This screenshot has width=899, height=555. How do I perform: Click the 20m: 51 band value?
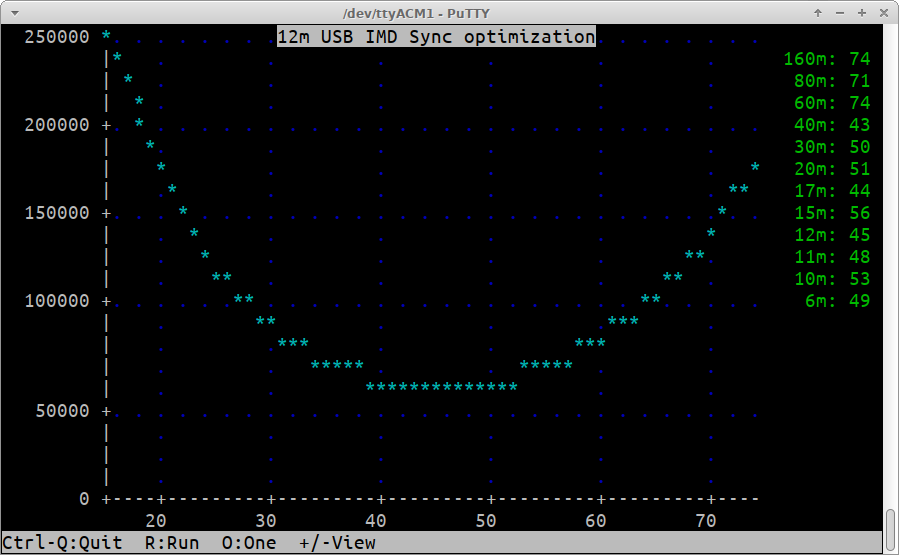click(831, 169)
